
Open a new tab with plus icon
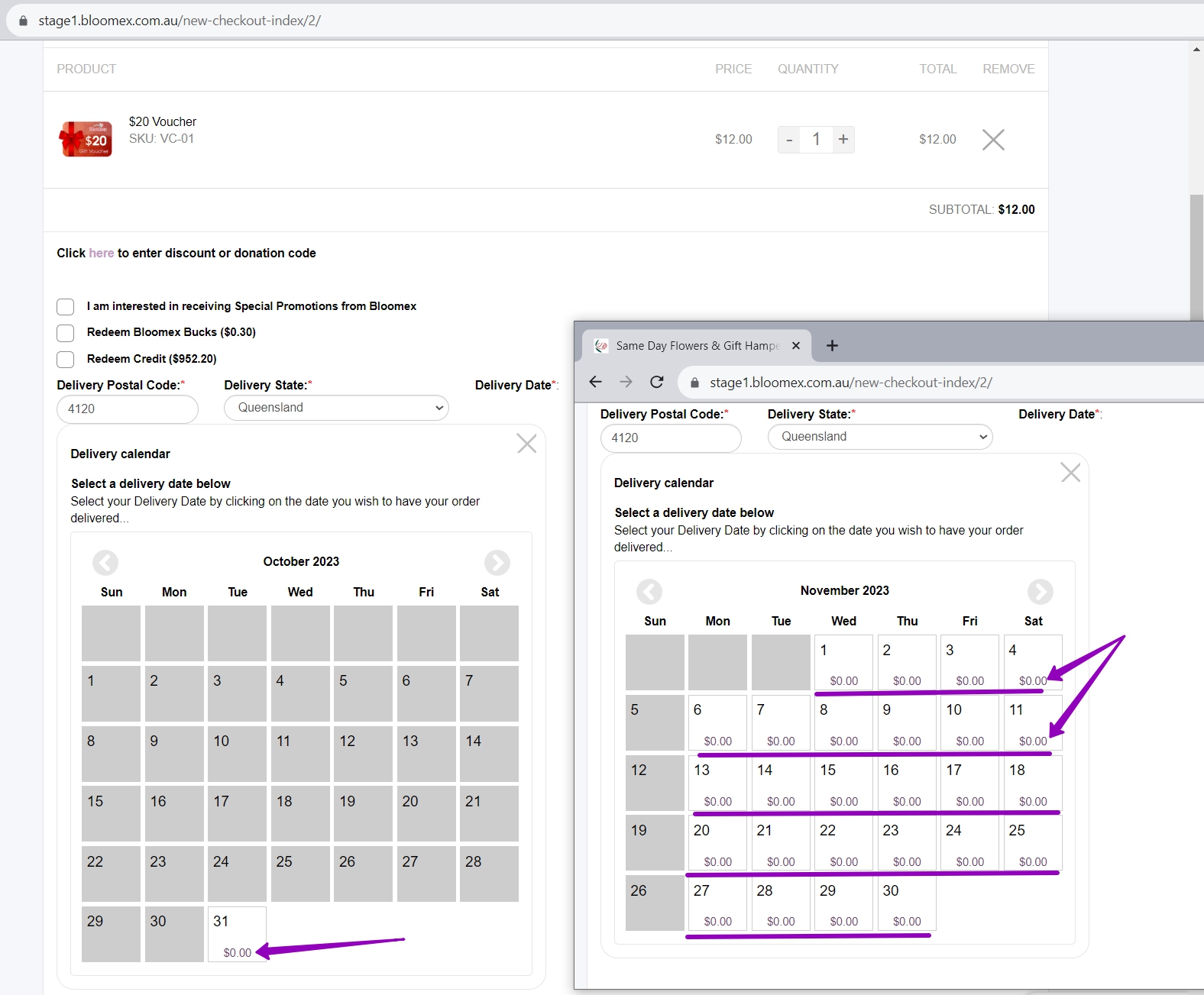832,345
